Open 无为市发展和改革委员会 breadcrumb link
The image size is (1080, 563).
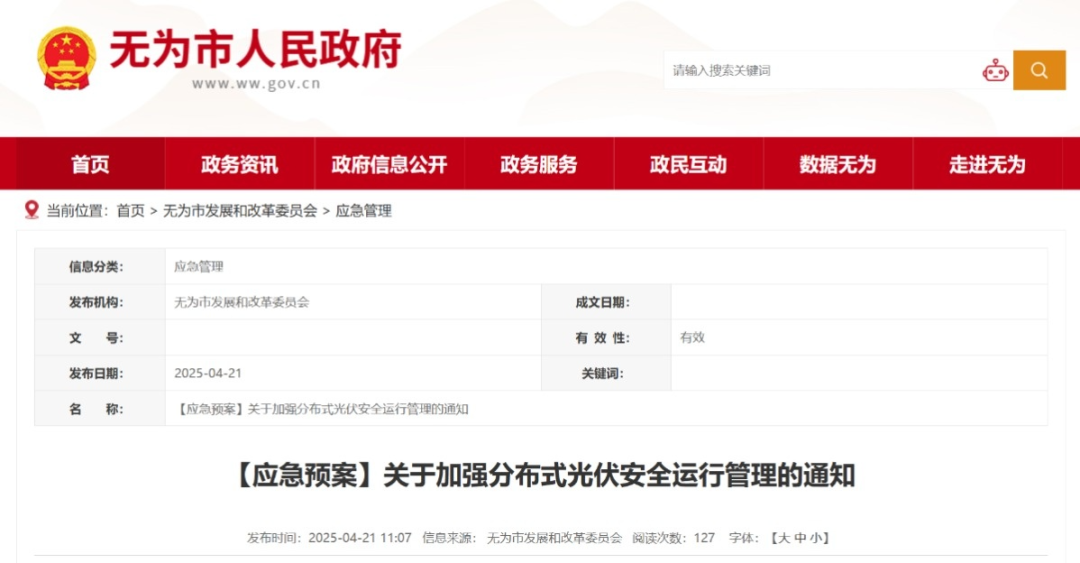point(240,211)
